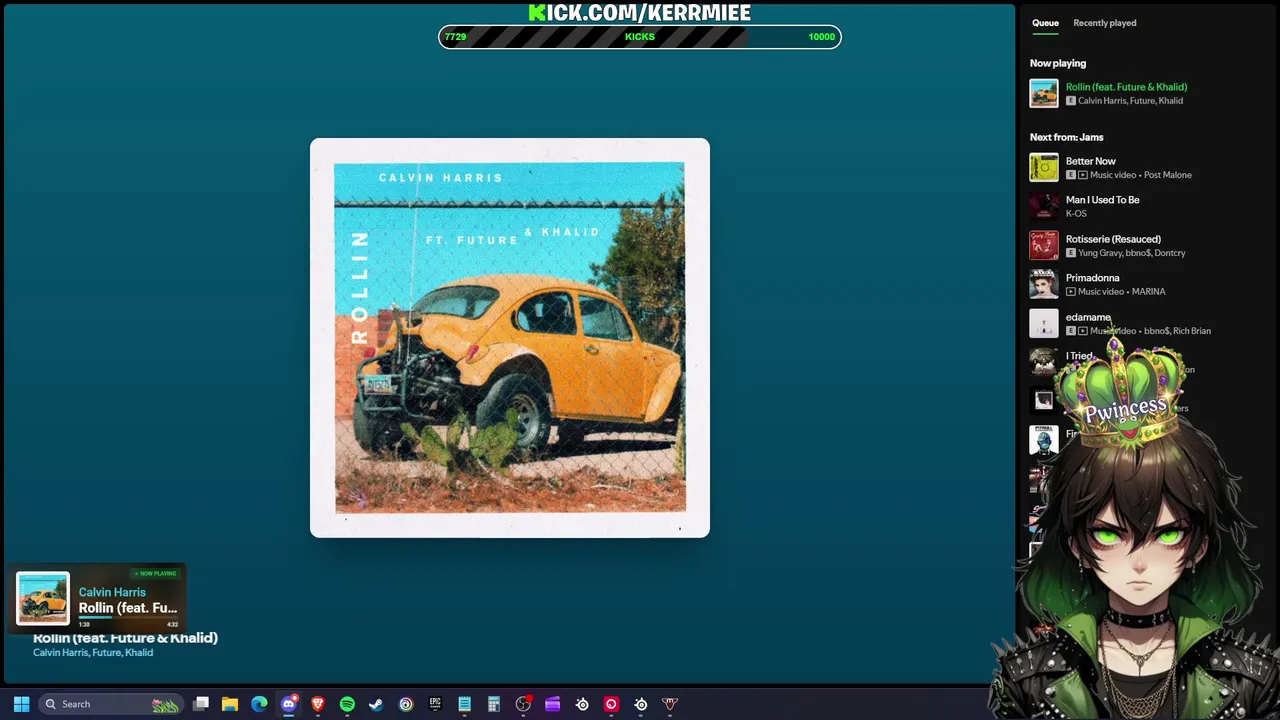Open Epic Games Launcher from the taskbar
The width and height of the screenshot is (1280, 720).
click(x=435, y=704)
